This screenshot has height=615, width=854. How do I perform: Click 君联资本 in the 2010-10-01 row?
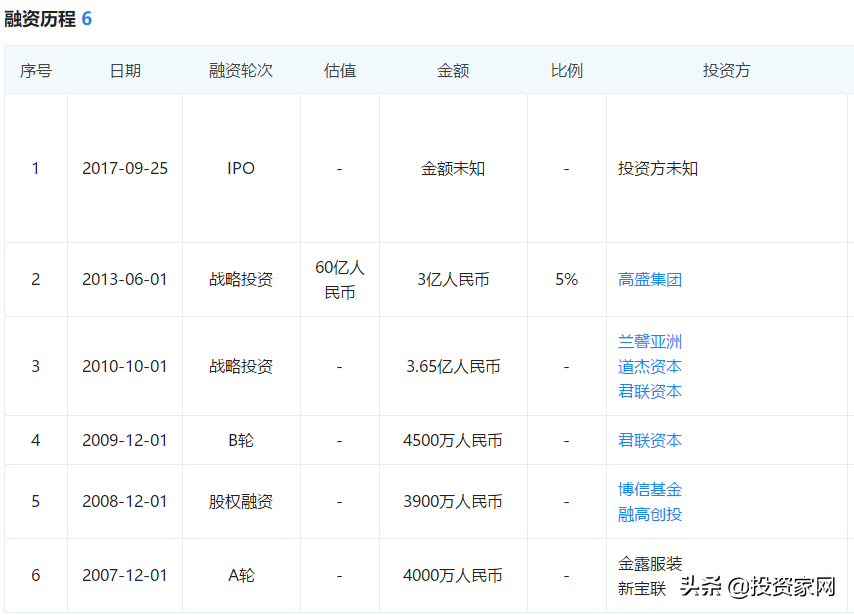click(x=650, y=392)
